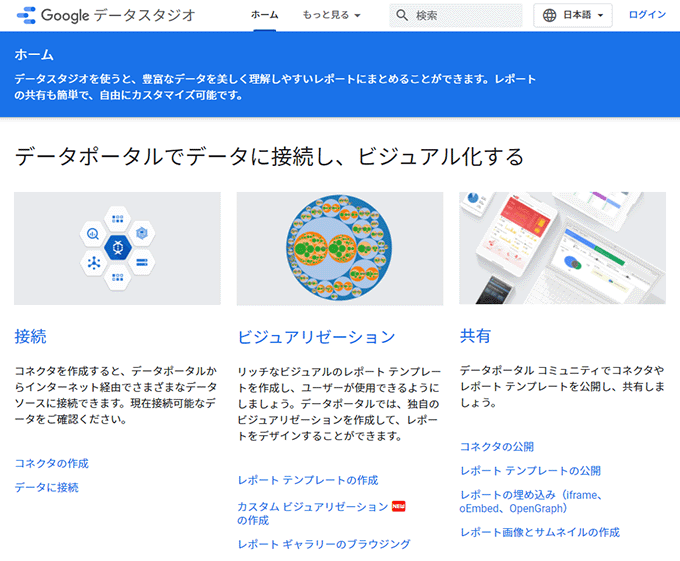Click the globe language icon
This screenshot has width=680, height=561.
(x=549, y=15)
